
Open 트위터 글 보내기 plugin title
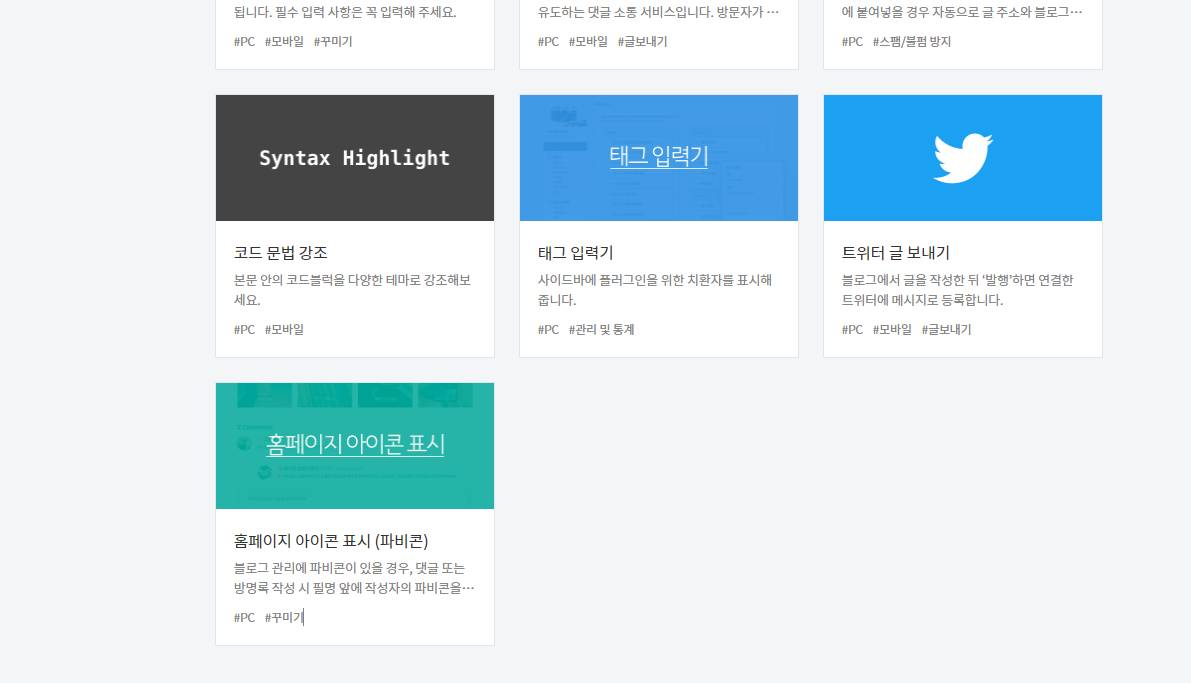tap(896, 252)
